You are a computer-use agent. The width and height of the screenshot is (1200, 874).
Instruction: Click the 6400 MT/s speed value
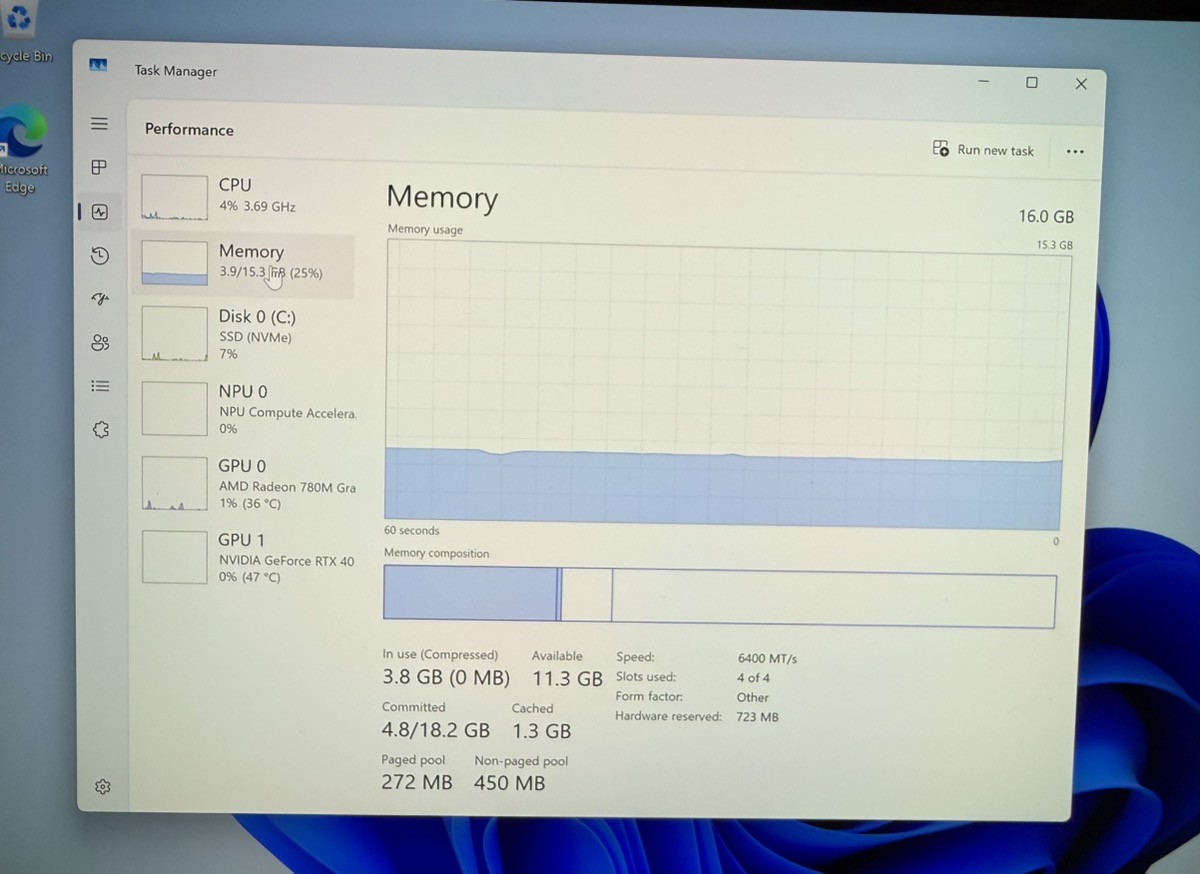(767, 658)
